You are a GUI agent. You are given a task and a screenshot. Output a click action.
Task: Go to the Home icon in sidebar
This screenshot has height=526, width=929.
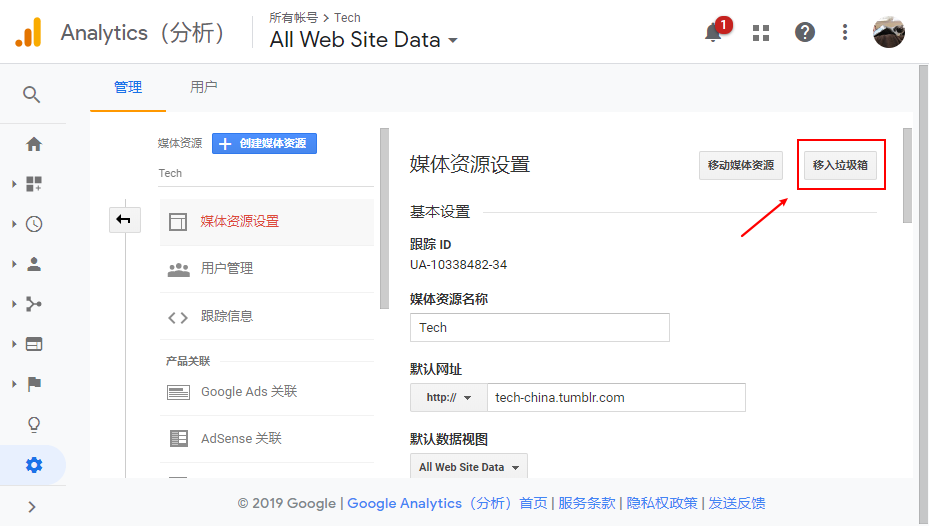[34, 144]
